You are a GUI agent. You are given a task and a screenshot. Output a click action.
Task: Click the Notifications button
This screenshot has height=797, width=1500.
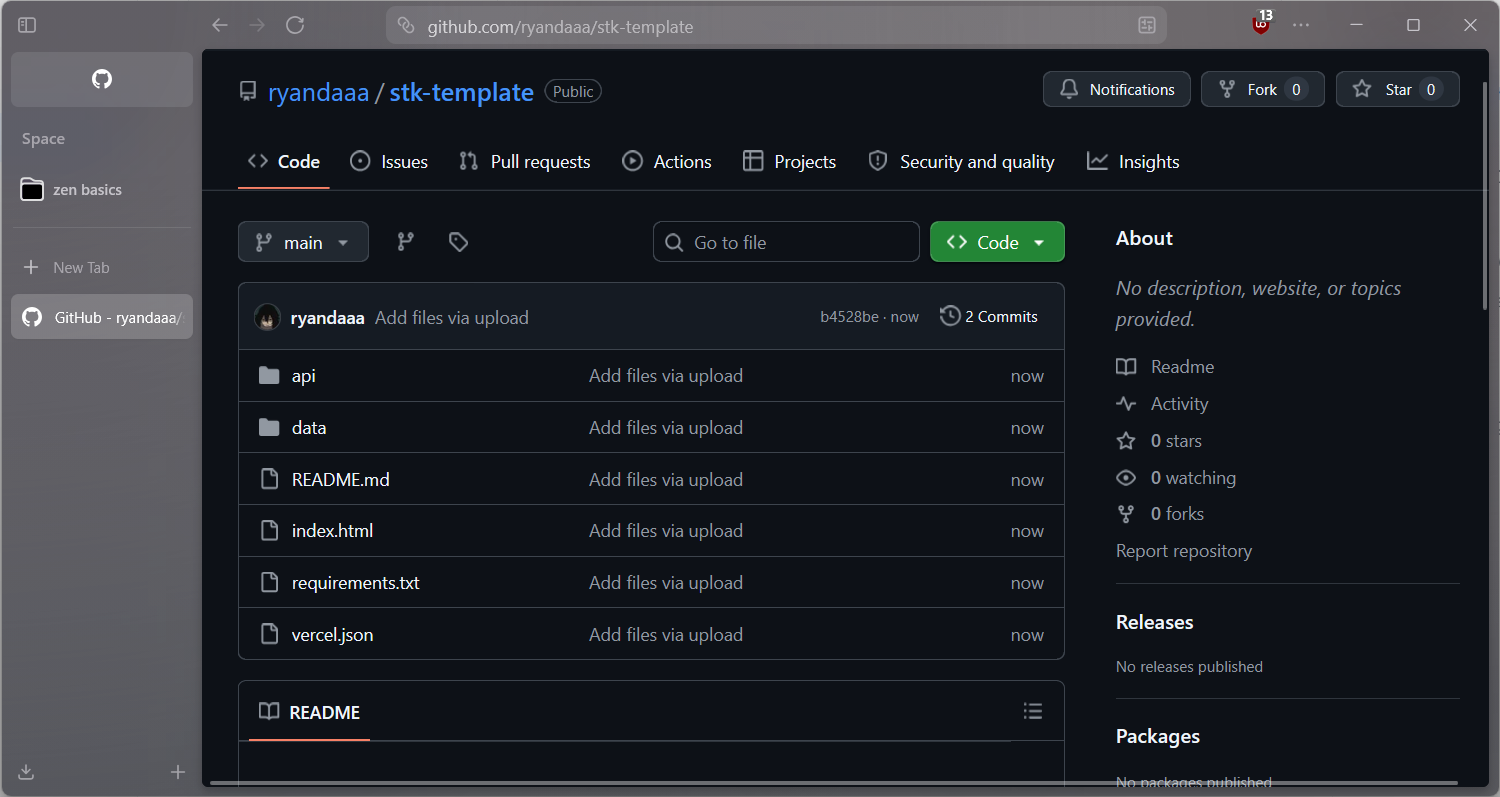pyautogui.click(x=1117, y=89)
